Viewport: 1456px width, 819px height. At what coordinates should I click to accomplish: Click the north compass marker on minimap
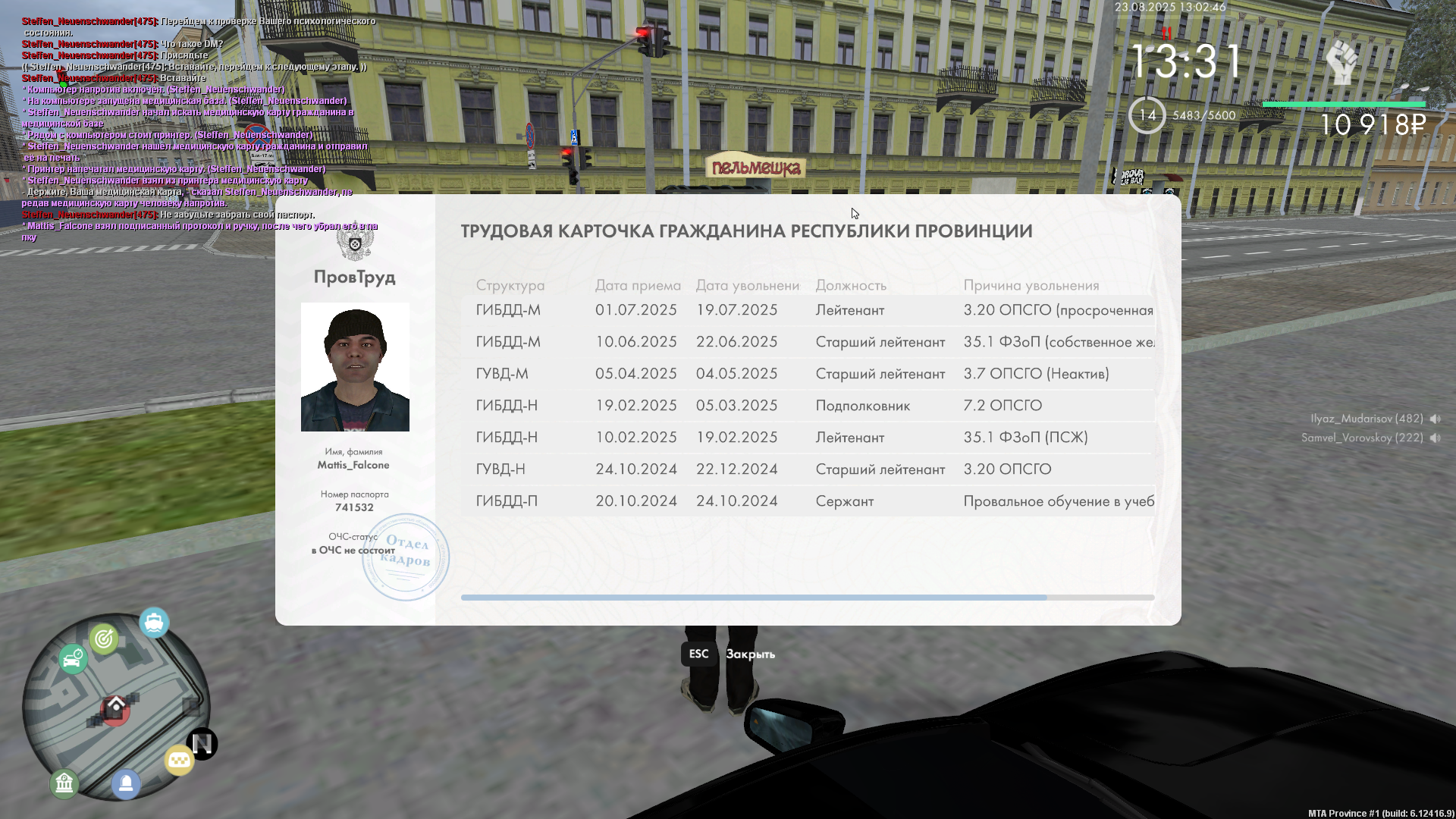[x=202, y=743]
